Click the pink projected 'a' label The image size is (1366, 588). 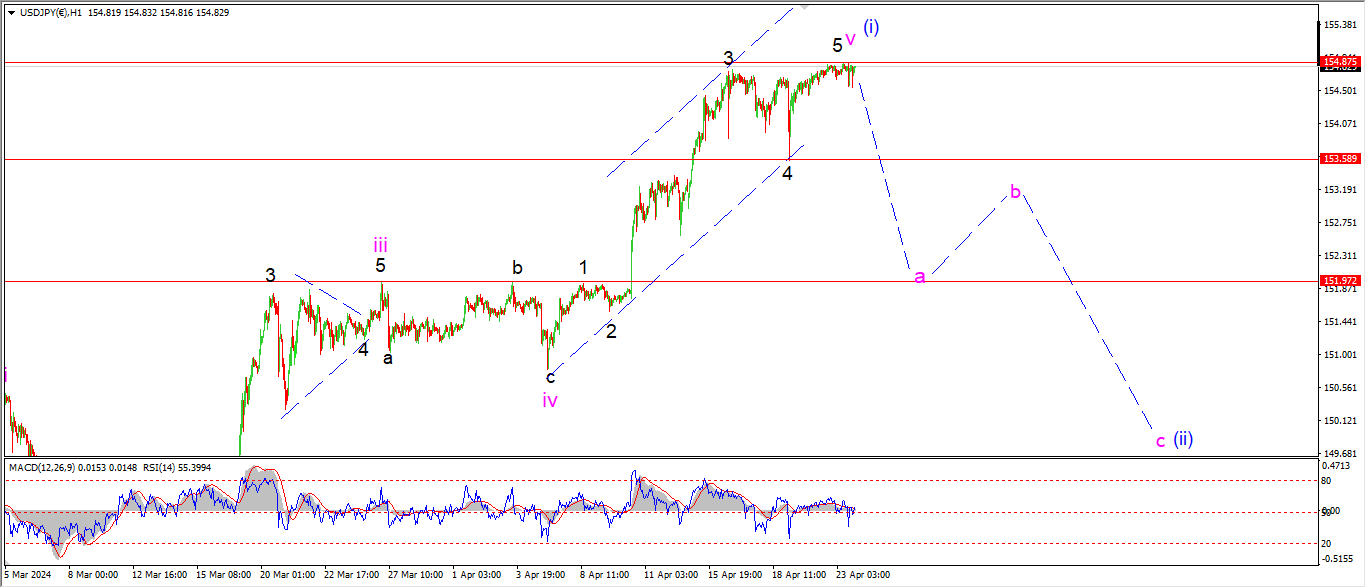(920, 277)
